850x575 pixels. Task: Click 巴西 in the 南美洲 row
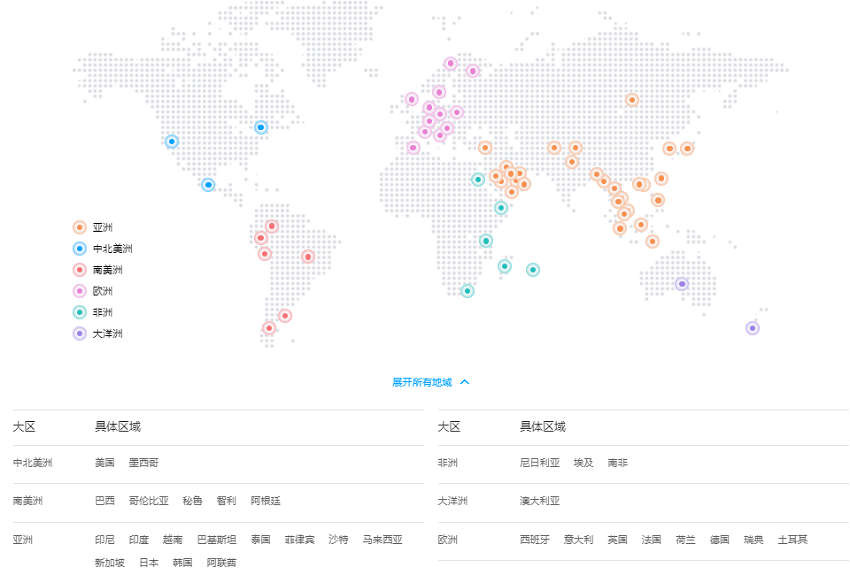(x=105, y=501)
